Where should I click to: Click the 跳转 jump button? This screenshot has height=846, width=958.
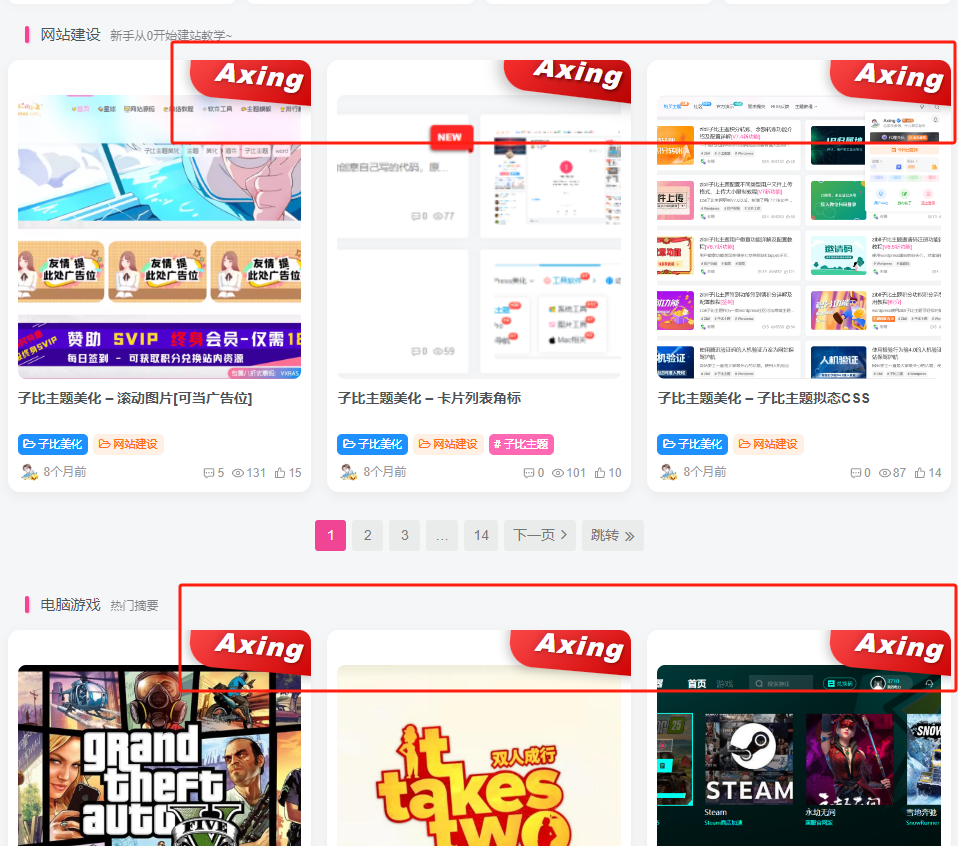coord(613,535)
